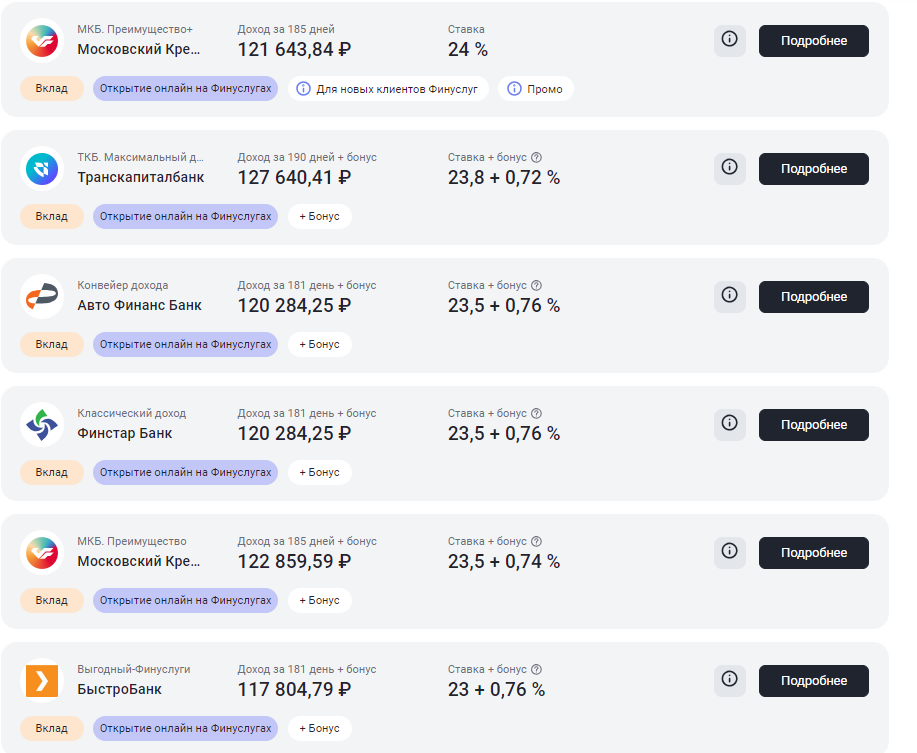This screenshot has width=917, height=753.
Task: Click 'Для новых клиентов Финуслуг' tag
Action: [x=388, y=89]
